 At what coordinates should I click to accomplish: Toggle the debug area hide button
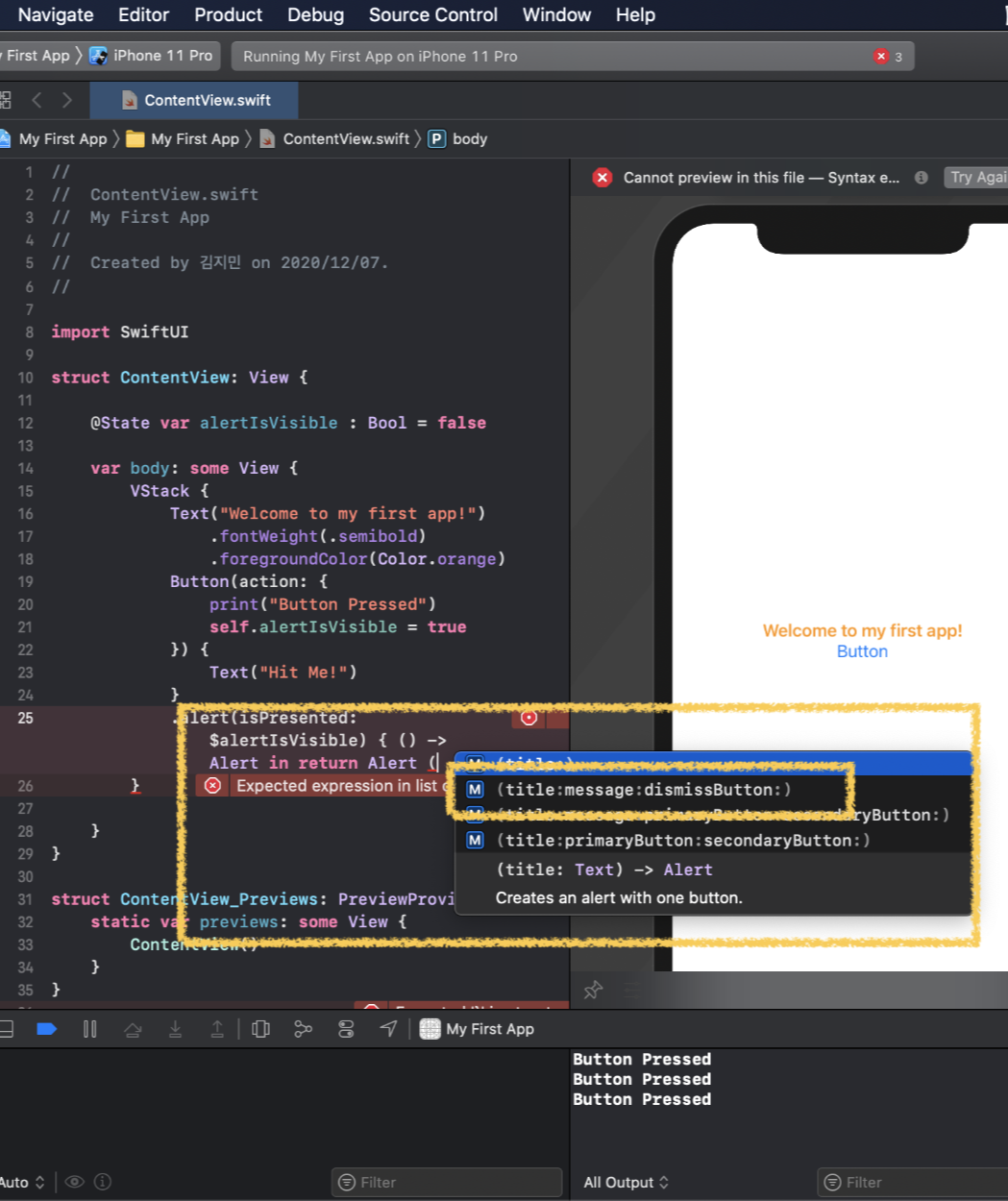pos(5,1029)
